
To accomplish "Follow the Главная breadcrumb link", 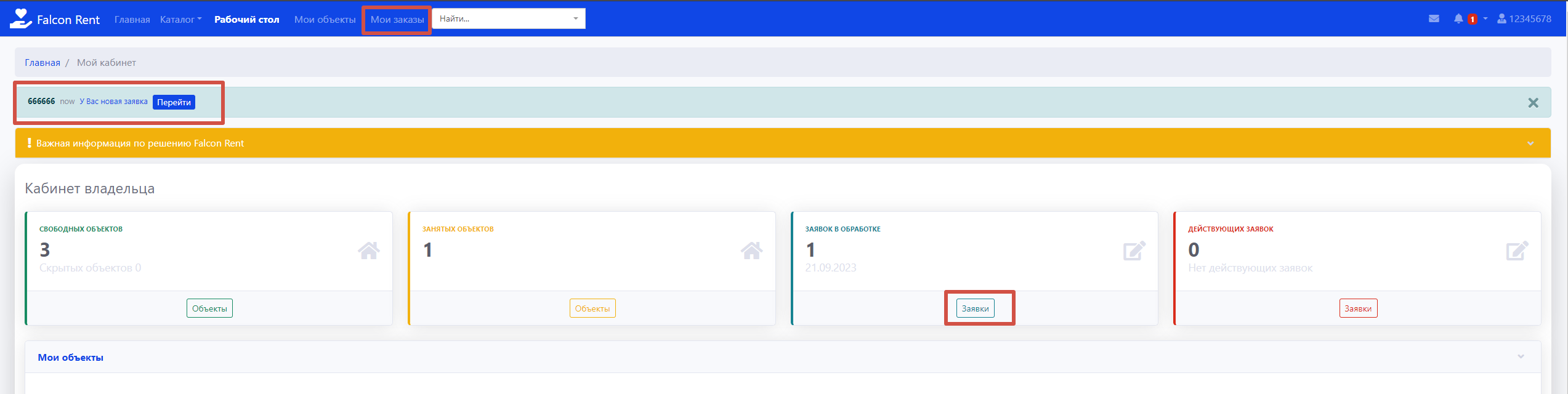I will tap(42, 63).
